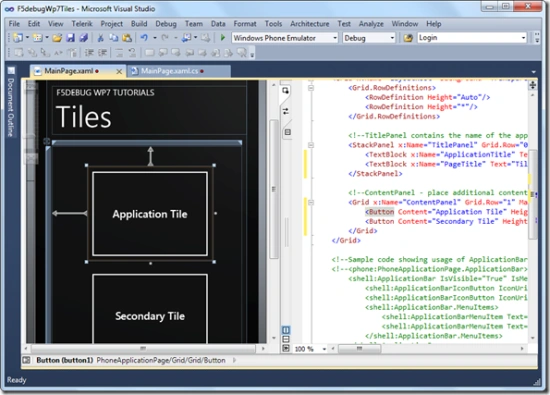
Task: Click the Copy toolbar icon
Action: (114, 38)
